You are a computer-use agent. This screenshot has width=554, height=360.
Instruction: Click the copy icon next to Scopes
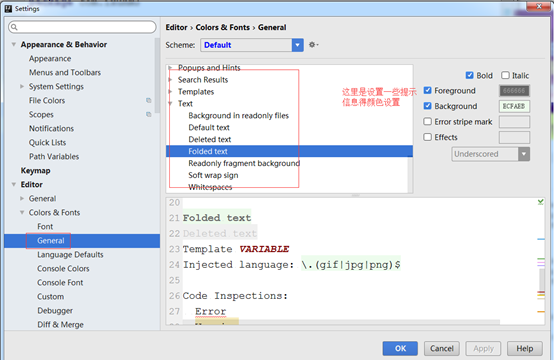pos(149,114)
